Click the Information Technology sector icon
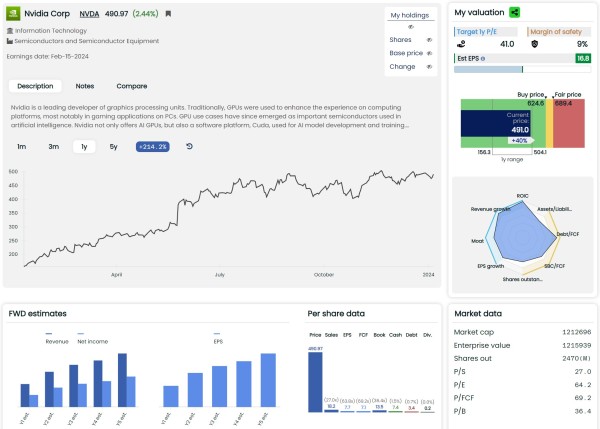Viewport: 600px width, 429px height. coord(10,30)
